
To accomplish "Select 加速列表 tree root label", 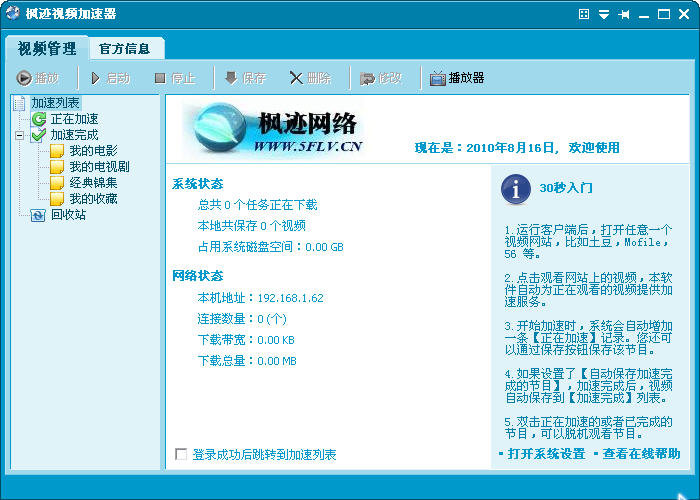I will 55,103.
